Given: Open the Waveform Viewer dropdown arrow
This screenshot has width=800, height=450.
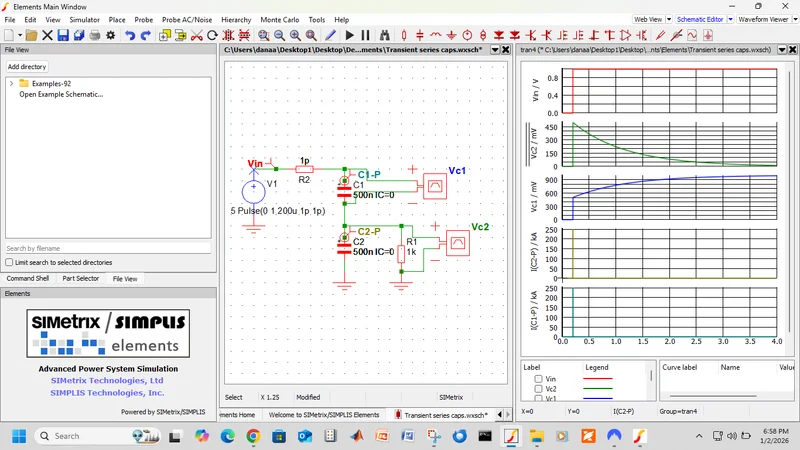Looking at the screenshot, I should (794, 19).
